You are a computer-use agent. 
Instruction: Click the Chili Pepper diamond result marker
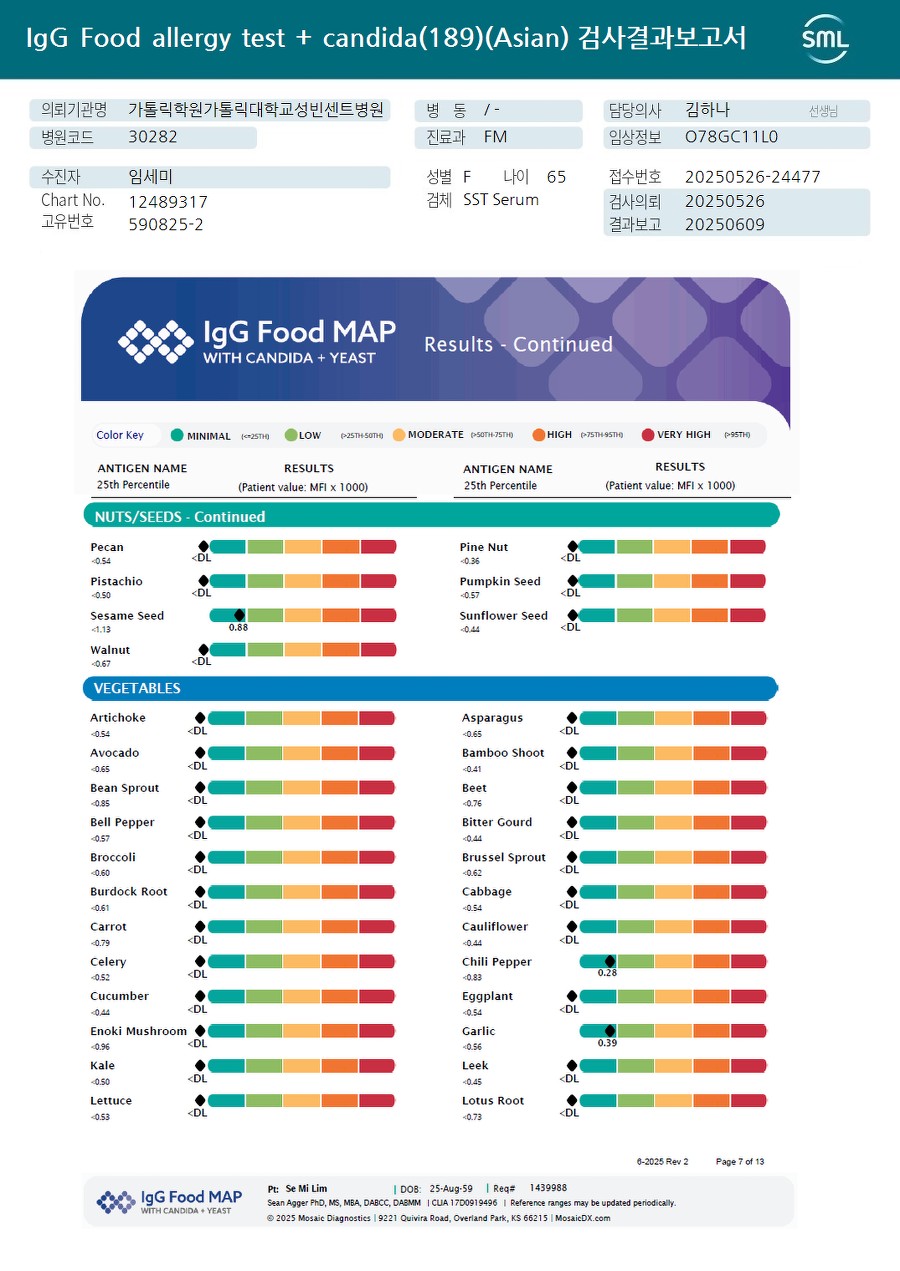pos(610,961)
